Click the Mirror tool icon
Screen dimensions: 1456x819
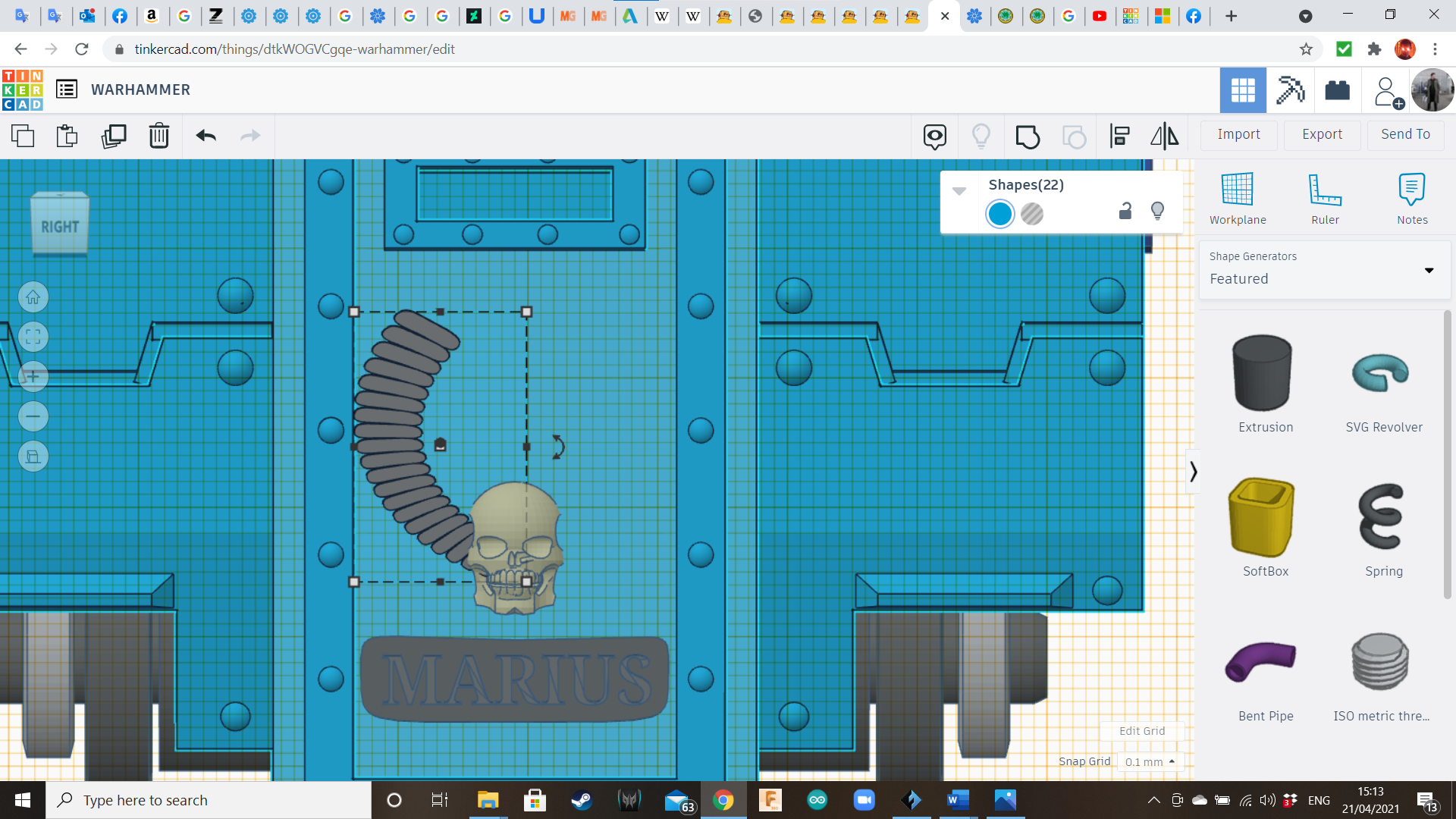click(x=1164, y=136)
